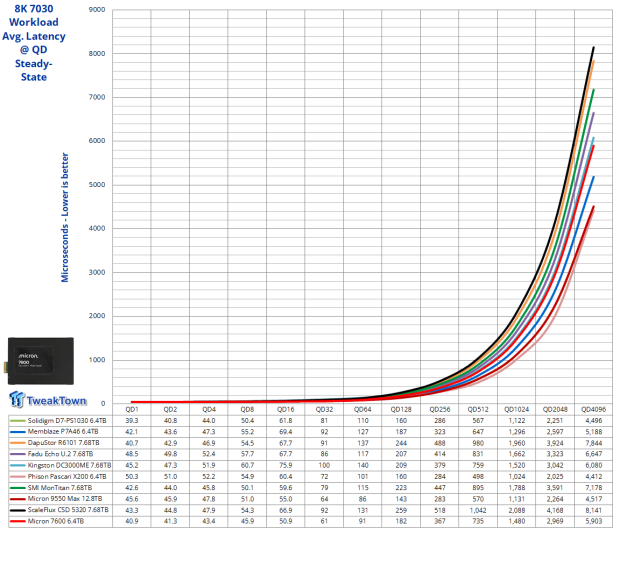Click the 1000 y-axis label

[97, 360]
